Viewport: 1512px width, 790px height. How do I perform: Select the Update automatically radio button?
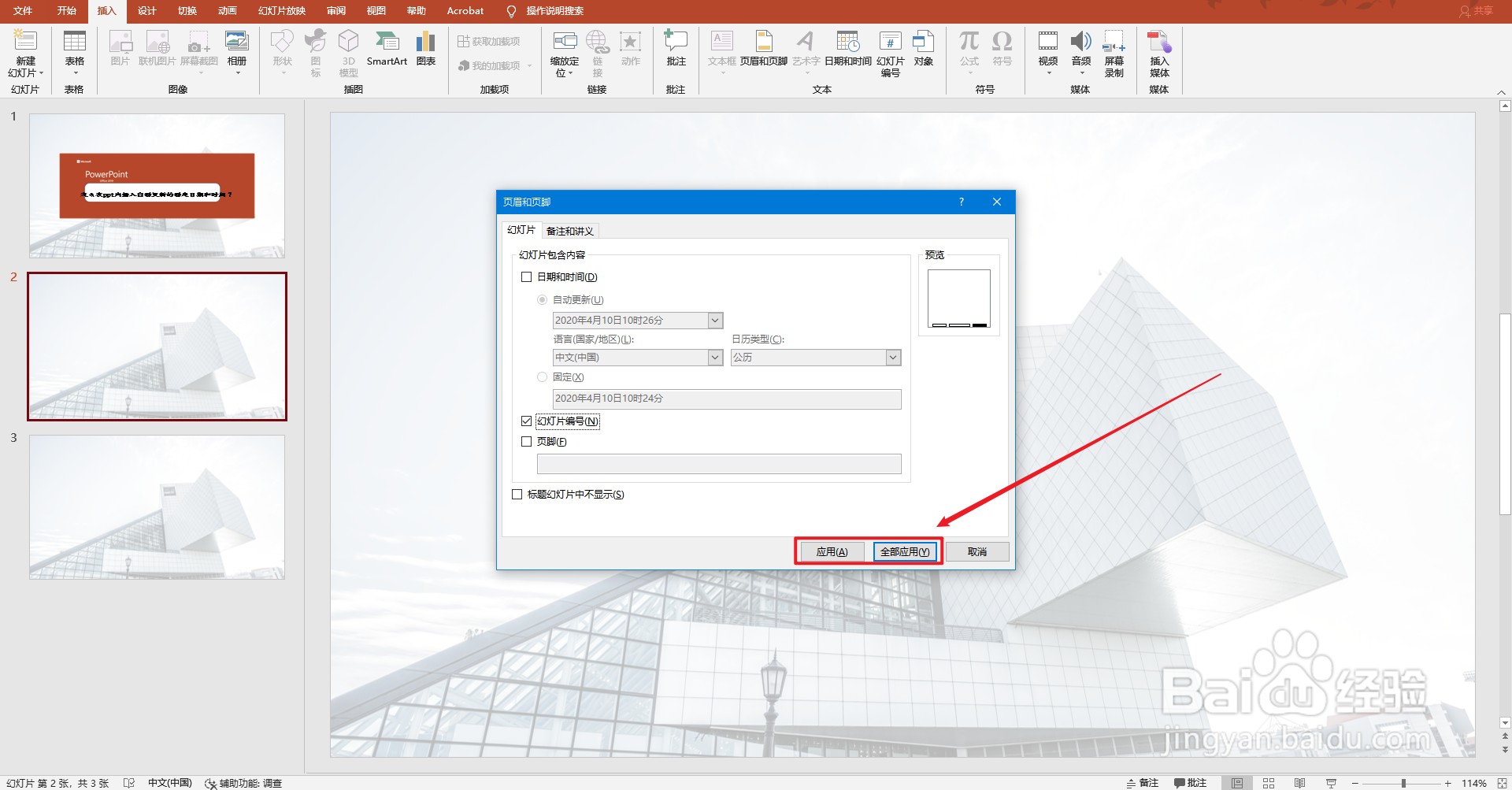pos(542,300)
